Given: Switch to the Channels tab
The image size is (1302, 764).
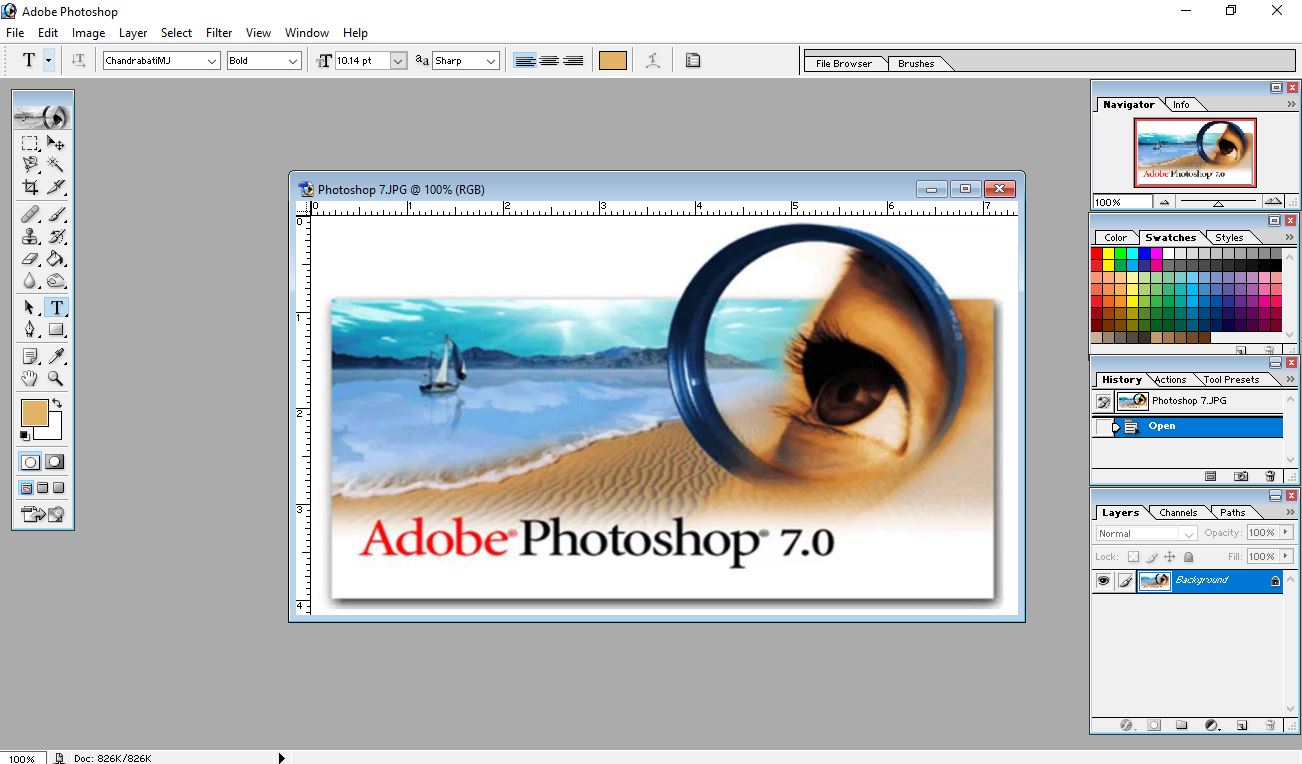Looking at the screenshot, I should click(1178, 513).
